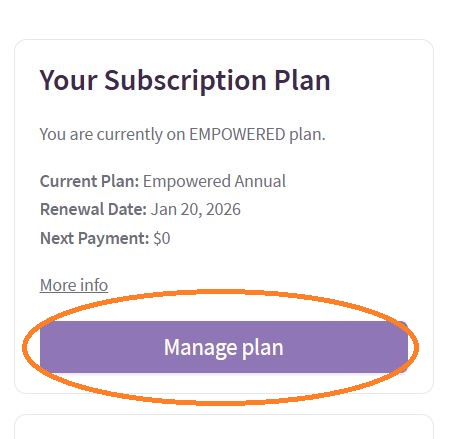Screen dimensions: 452x439
Task: Click the Jan 20, 2026 date
Action: [x=196, y=210]
